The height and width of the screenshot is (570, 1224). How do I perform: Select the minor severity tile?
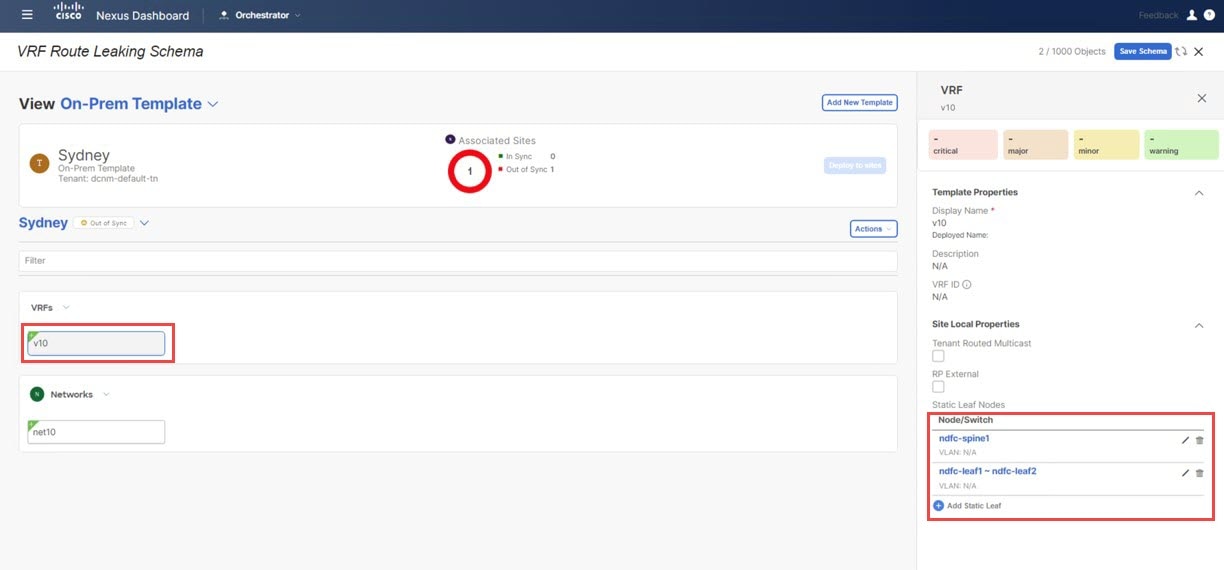[1108, 144]
